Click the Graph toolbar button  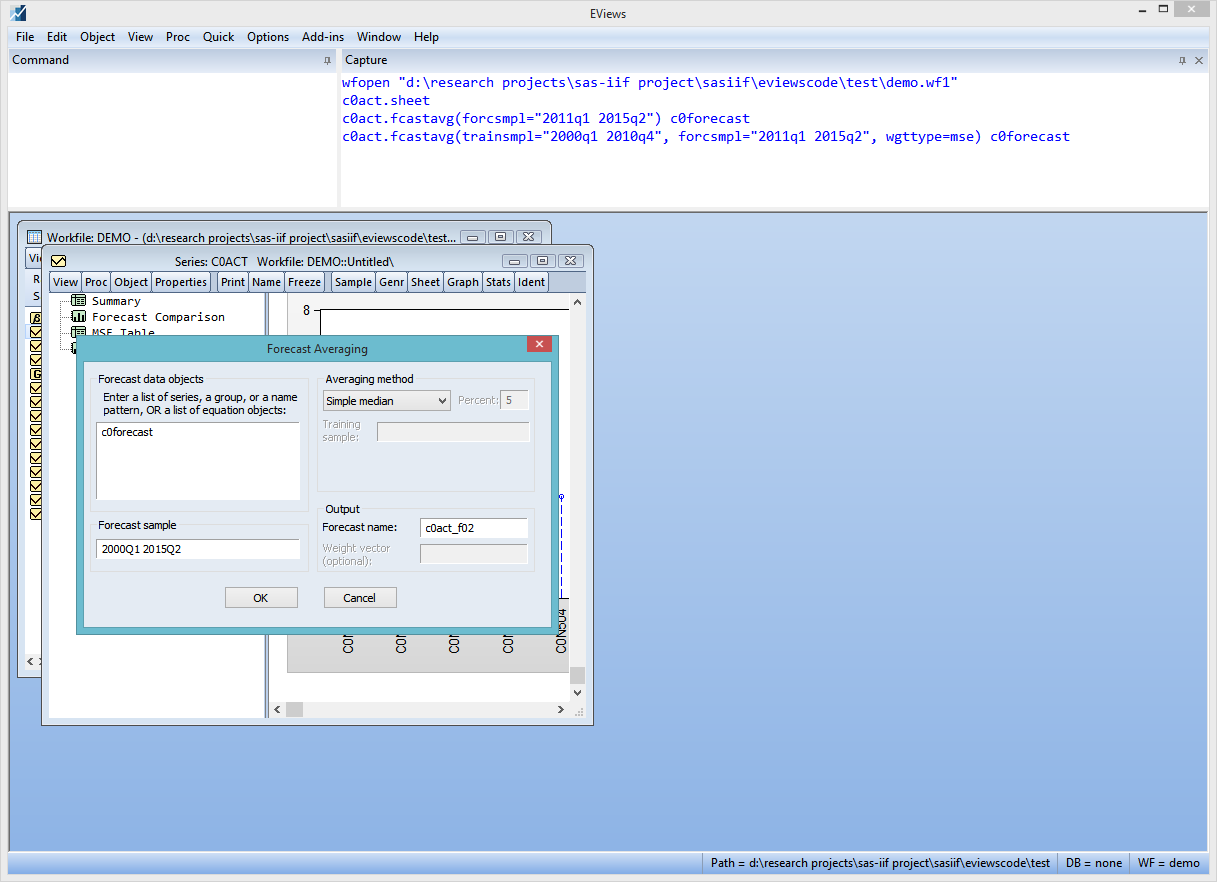[x=463, y=282]
